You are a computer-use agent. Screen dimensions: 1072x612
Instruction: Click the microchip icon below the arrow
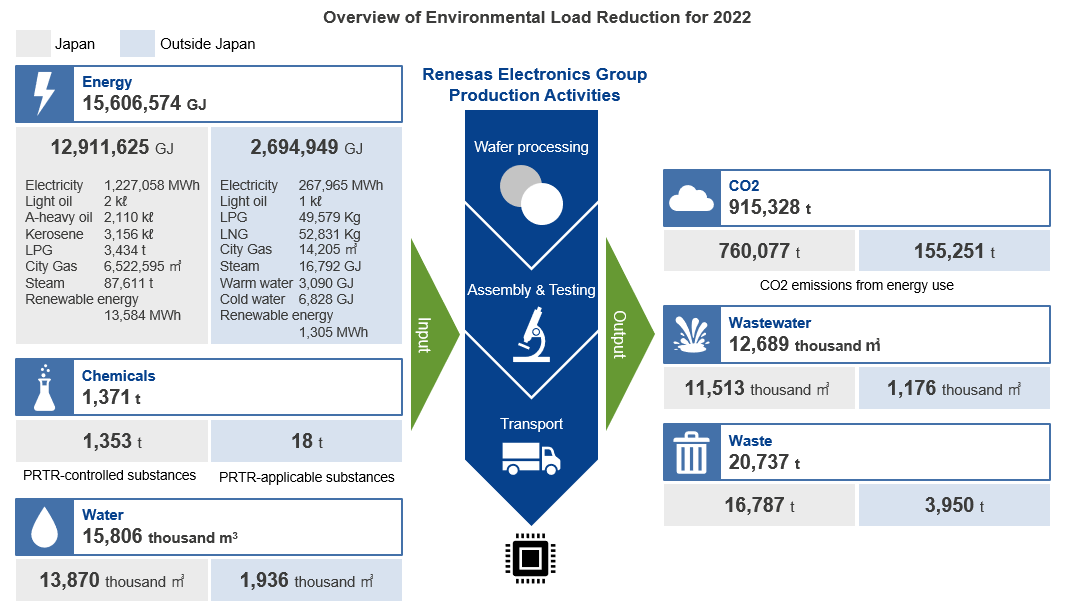click(x=531, y=559)
